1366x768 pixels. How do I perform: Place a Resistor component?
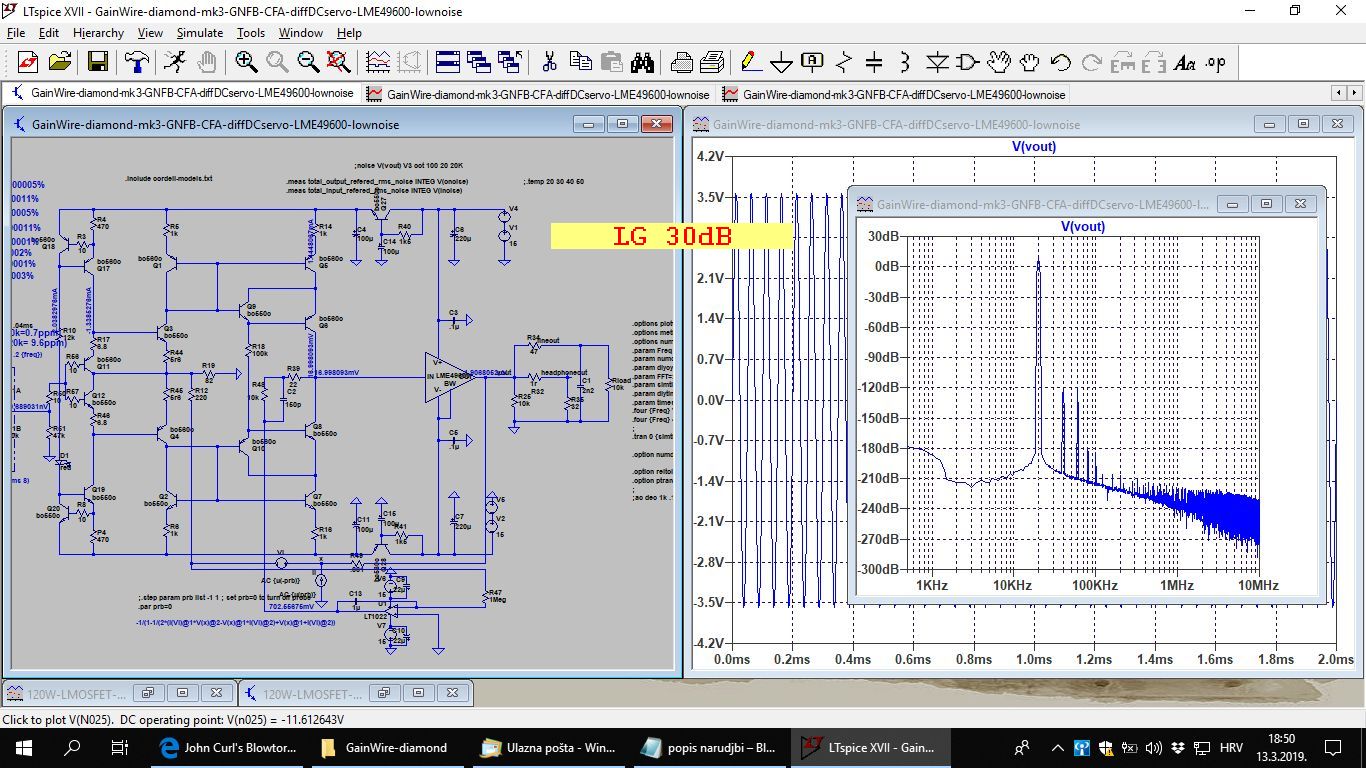click(843, 62)
